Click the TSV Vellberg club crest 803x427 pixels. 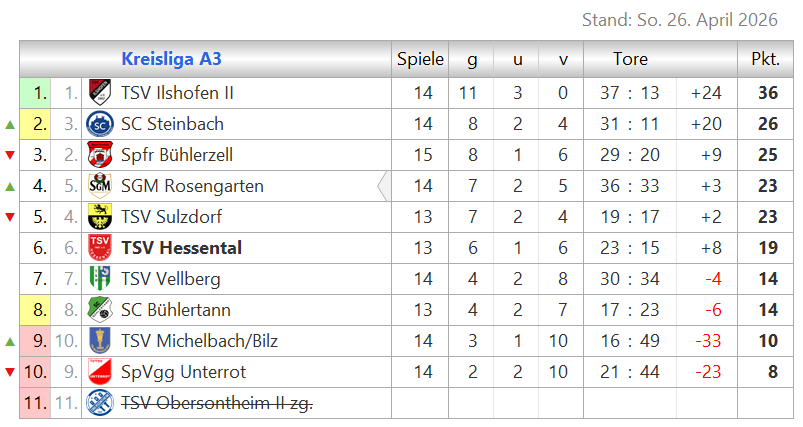pyautogui.click(x=99, y=279)
